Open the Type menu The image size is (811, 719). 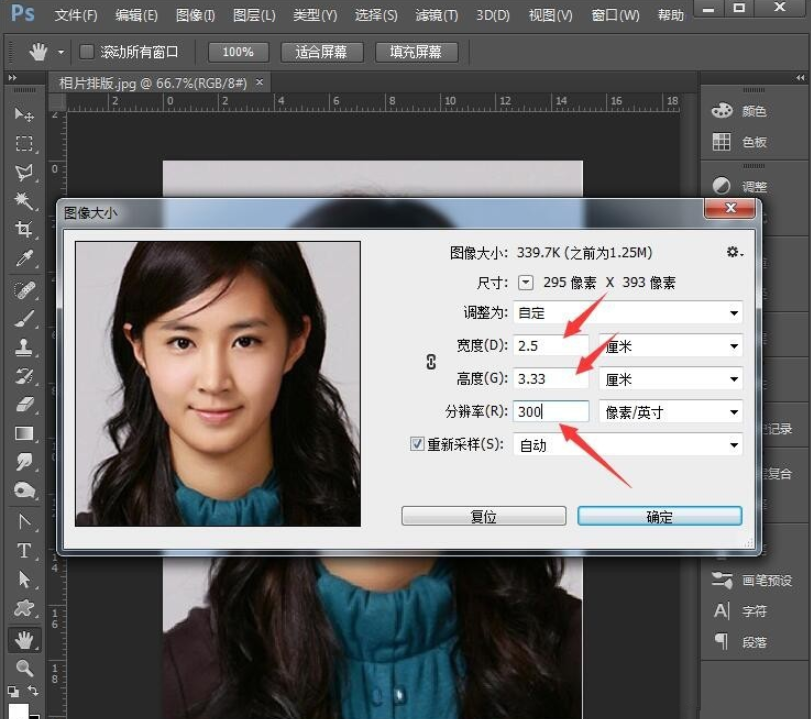tap(315, 15)
